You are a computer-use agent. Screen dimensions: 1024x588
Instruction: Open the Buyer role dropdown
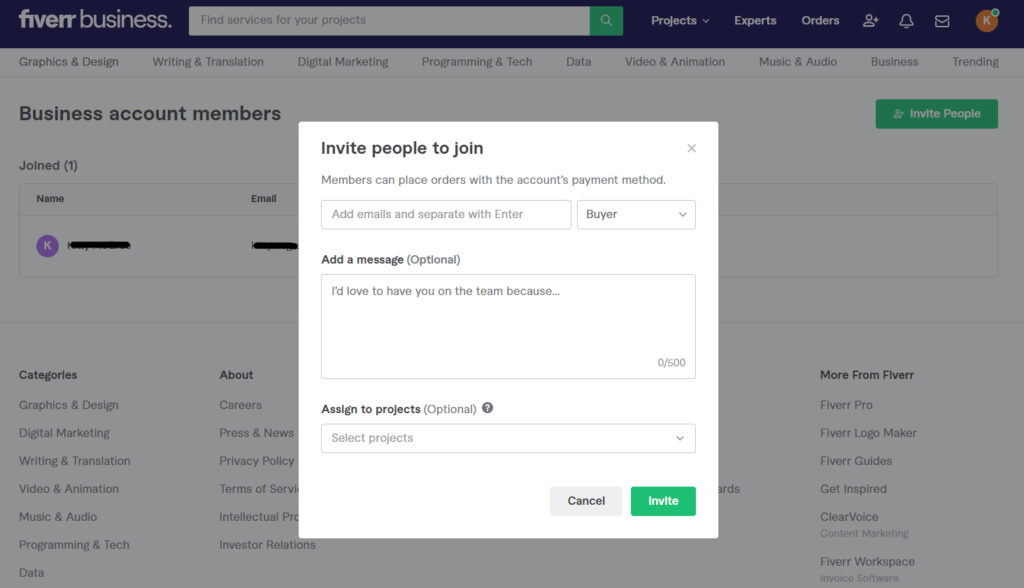[636, 214]
